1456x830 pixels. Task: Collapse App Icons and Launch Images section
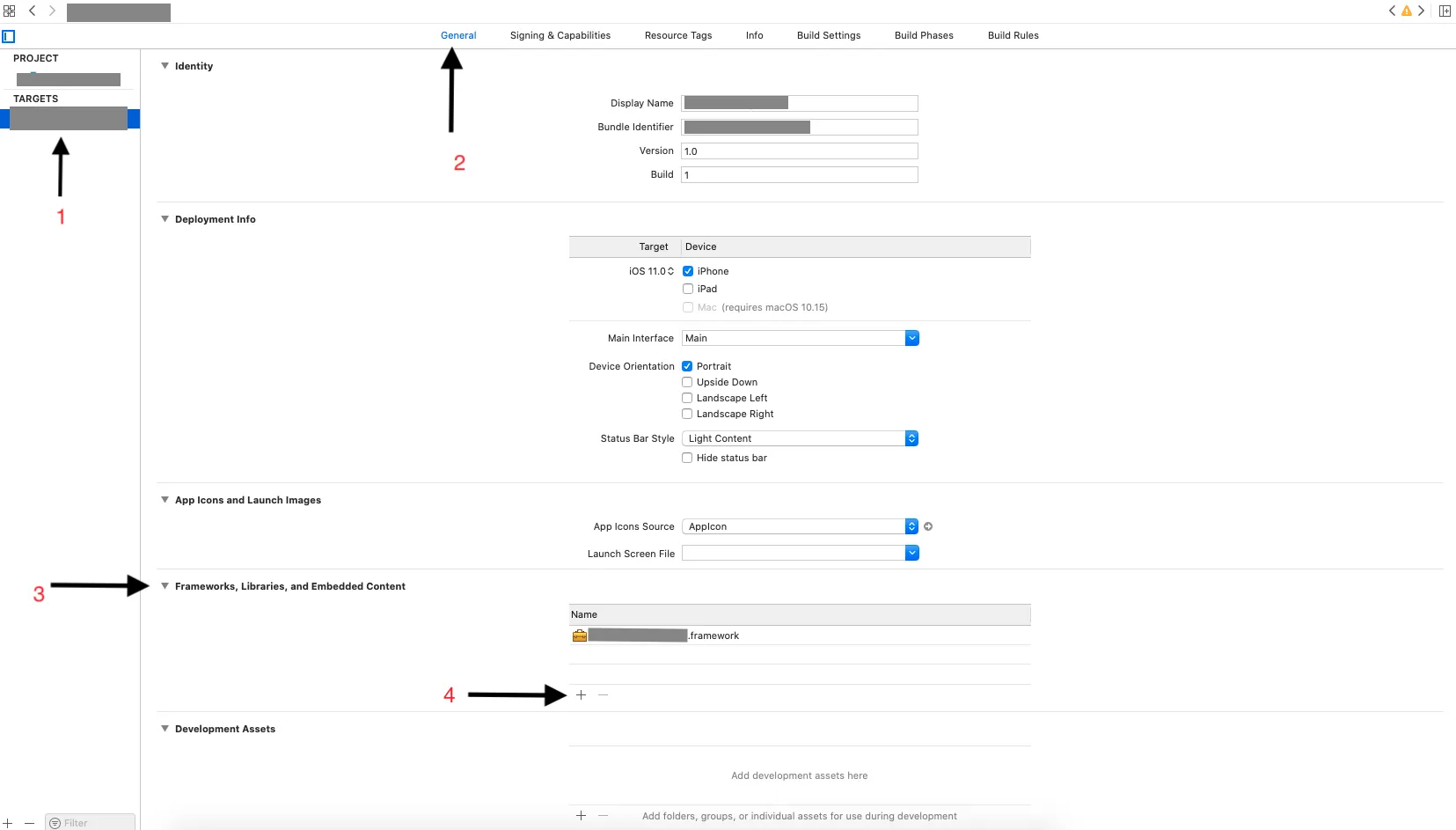(x=165, y=500)
